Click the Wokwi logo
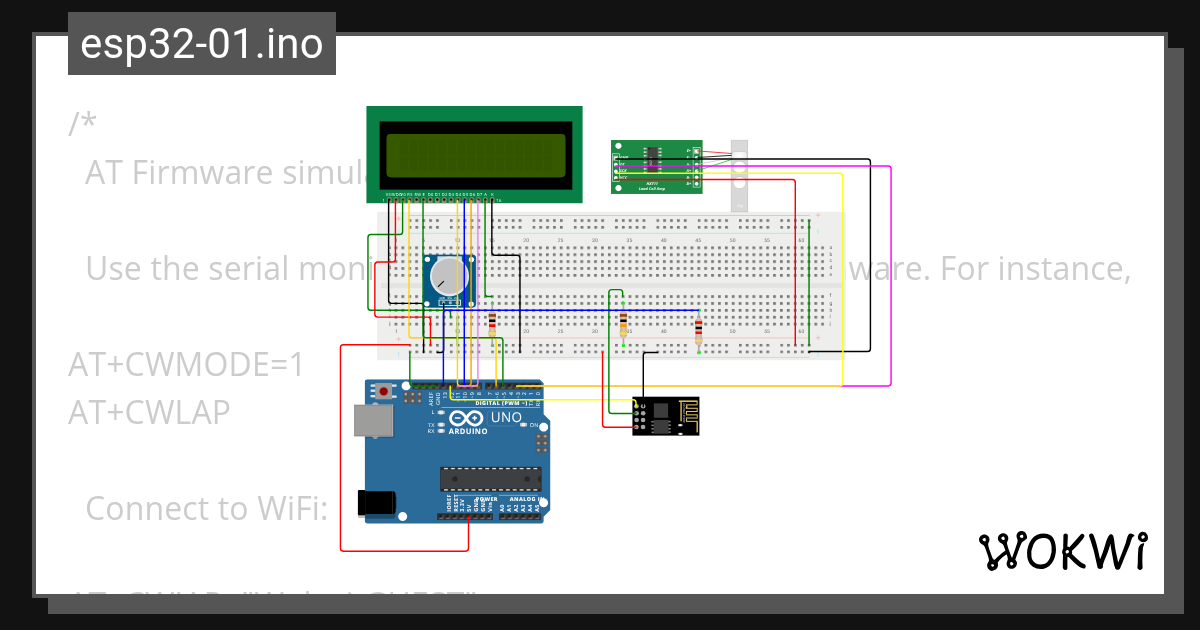This screenshot has height=630, width=1200. [x=1063, y=551]
